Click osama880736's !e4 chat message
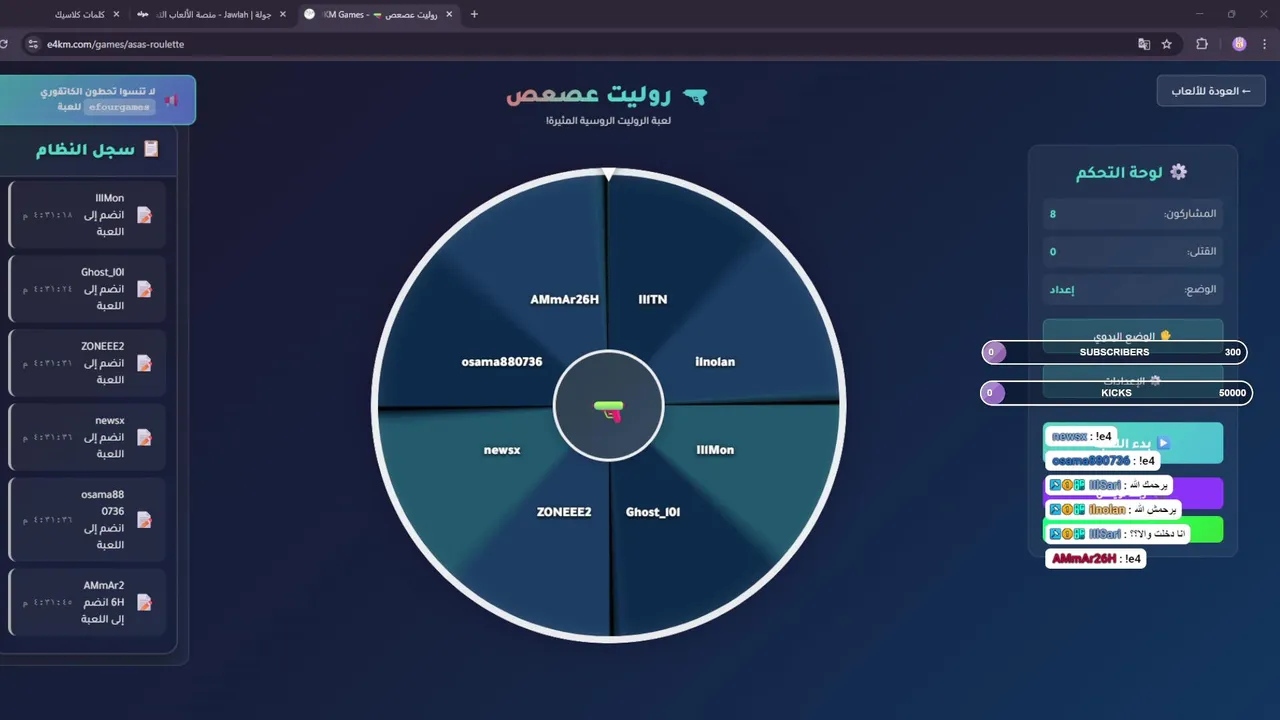 click(x=1104, y=461)
